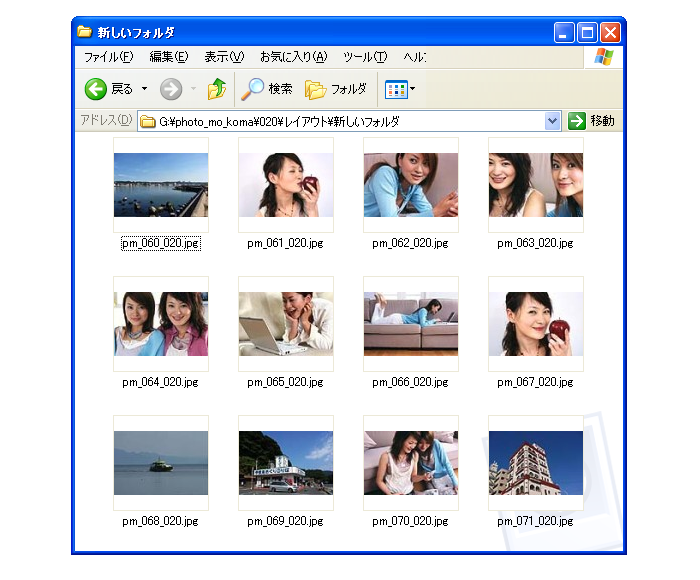Click the file name pm_060_020.jpg
The height and width of the screenshot is (580, 700).
[161, 243]
